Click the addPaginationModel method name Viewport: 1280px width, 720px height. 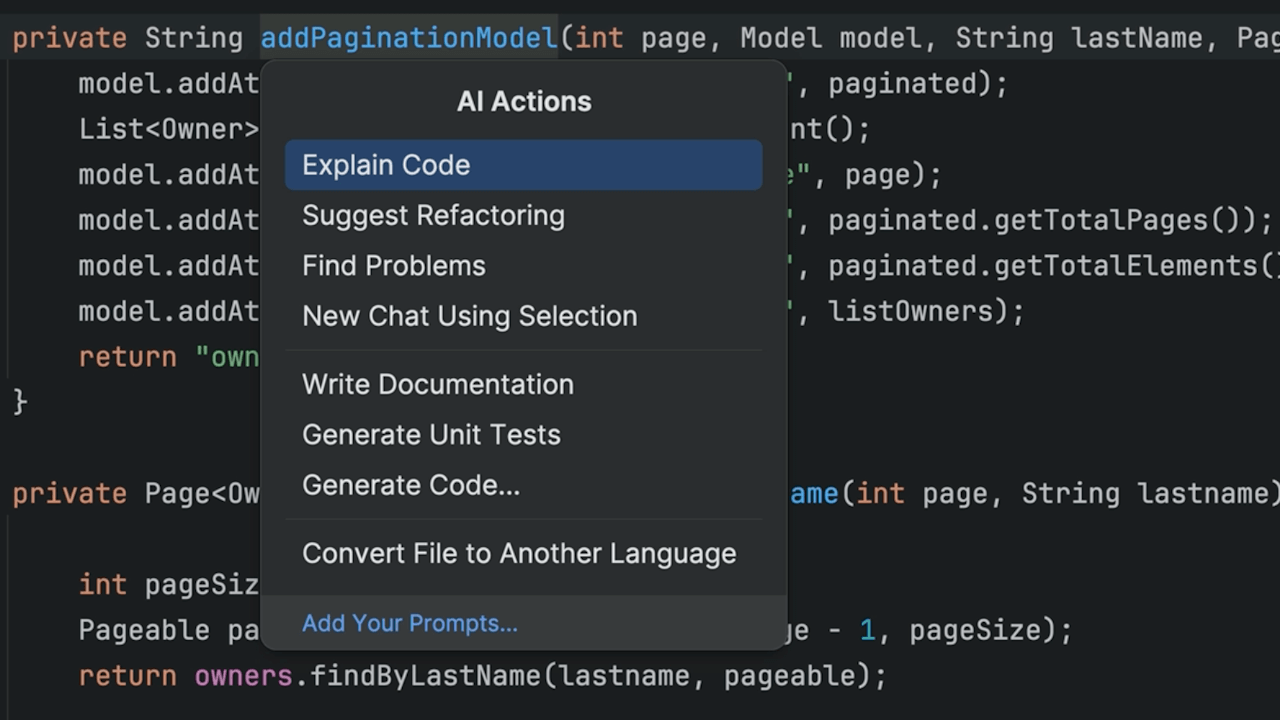tap(408, 38)
